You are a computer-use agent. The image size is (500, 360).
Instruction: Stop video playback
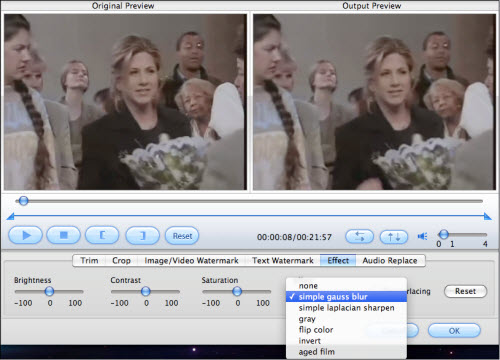coord(63,235)
